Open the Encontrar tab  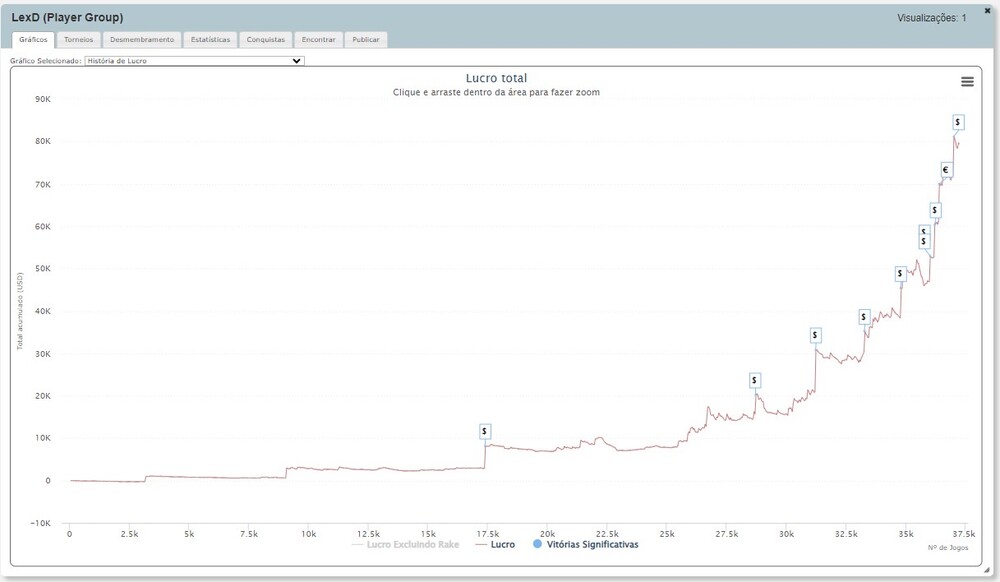[318, 40]
